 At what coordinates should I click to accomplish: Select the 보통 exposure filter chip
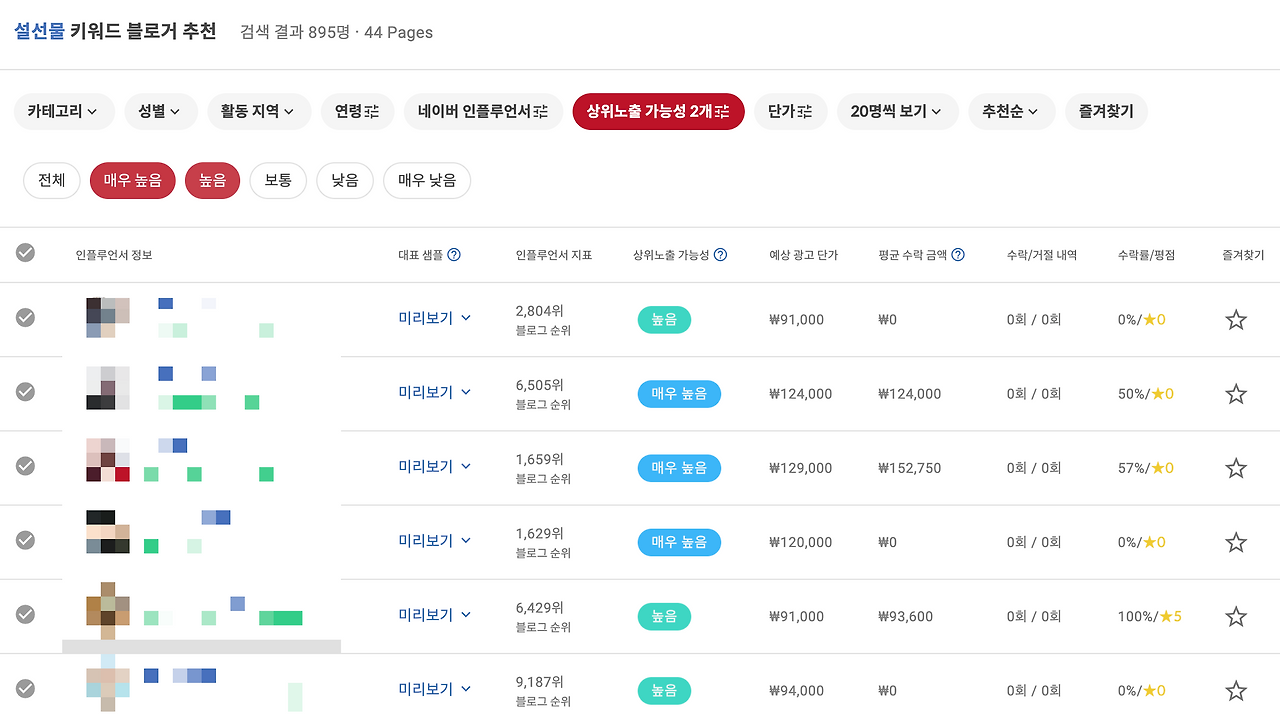coord(278,180)
